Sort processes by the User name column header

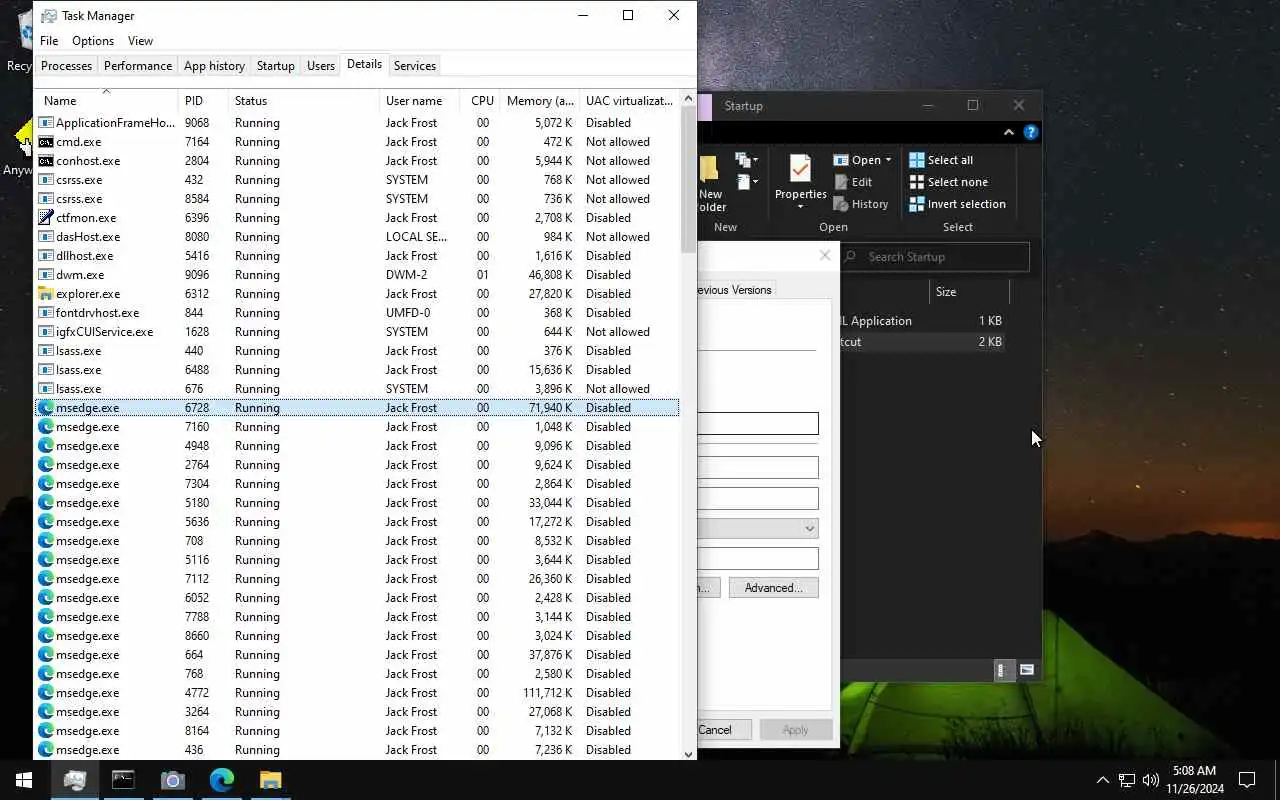[x=420, y=101]
